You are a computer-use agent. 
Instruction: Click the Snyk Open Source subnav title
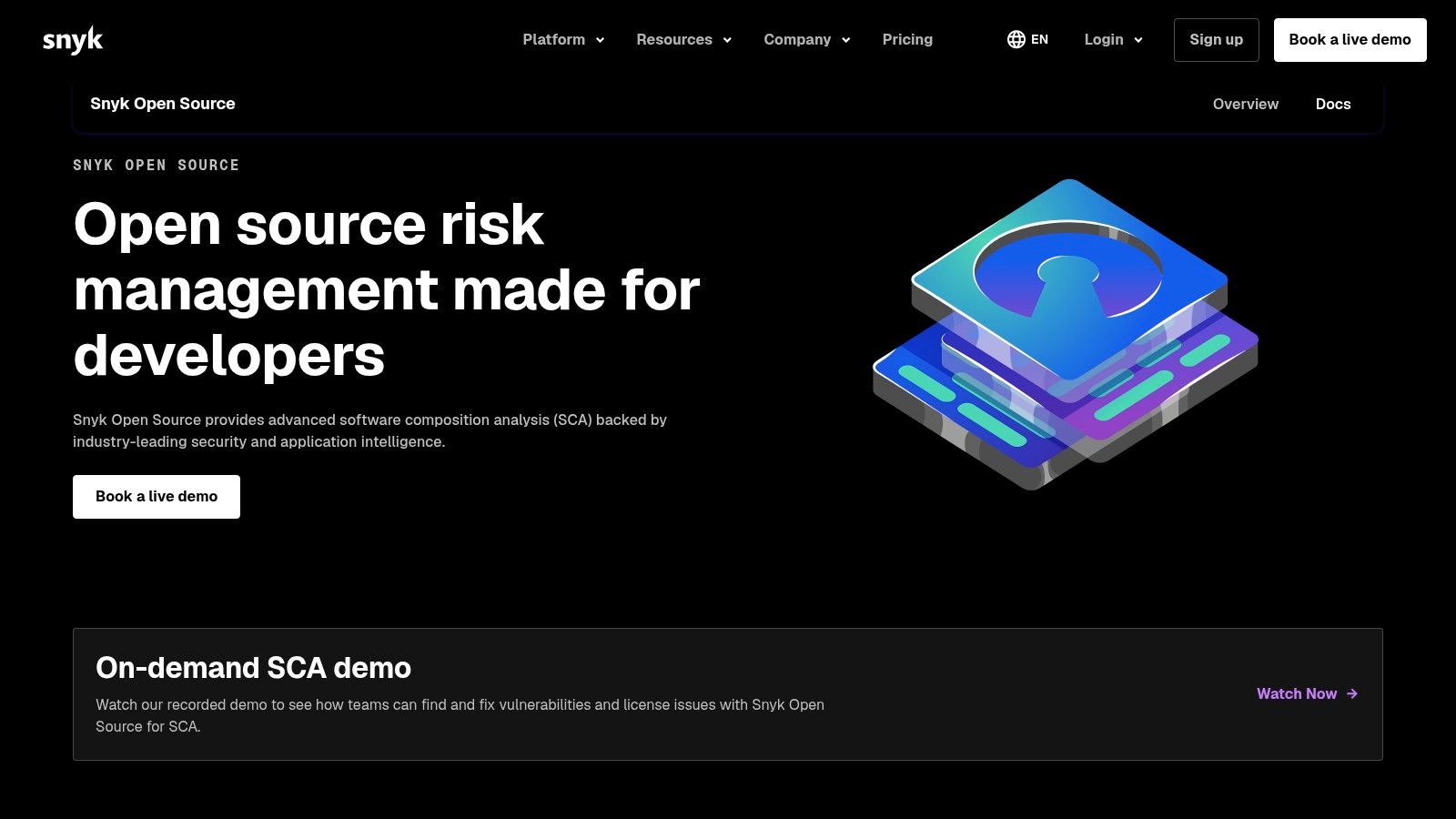coord(162,104)
